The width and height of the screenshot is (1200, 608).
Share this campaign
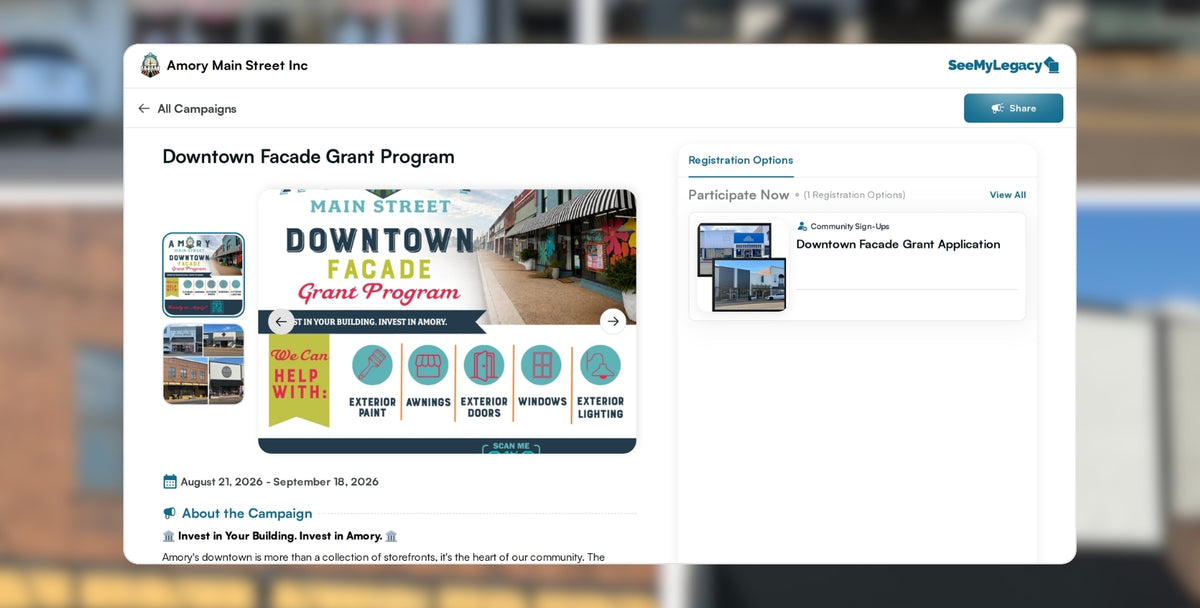click(1013, 108)
